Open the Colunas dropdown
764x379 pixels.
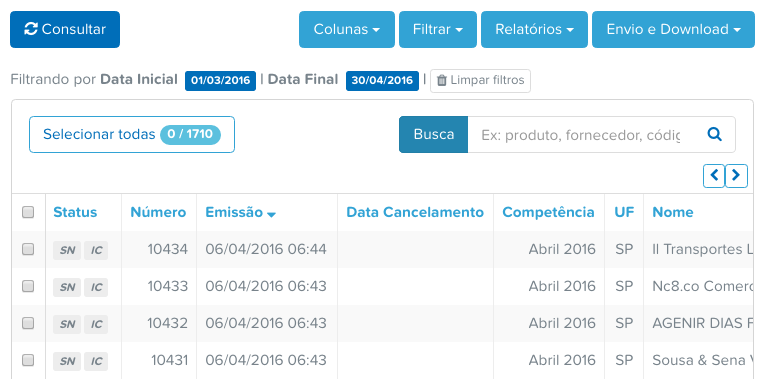[346, 29]
